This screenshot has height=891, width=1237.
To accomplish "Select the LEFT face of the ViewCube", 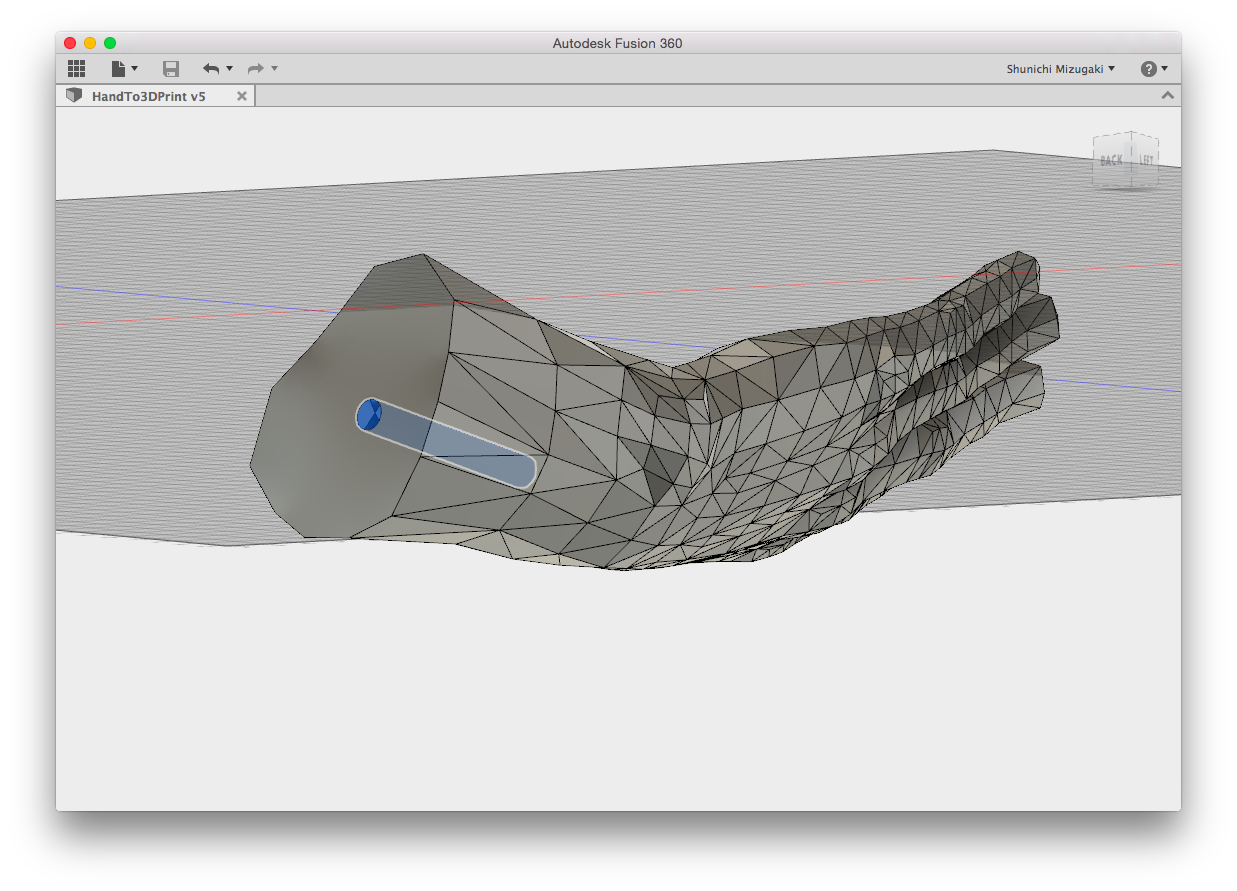I will coord(1146,161).
